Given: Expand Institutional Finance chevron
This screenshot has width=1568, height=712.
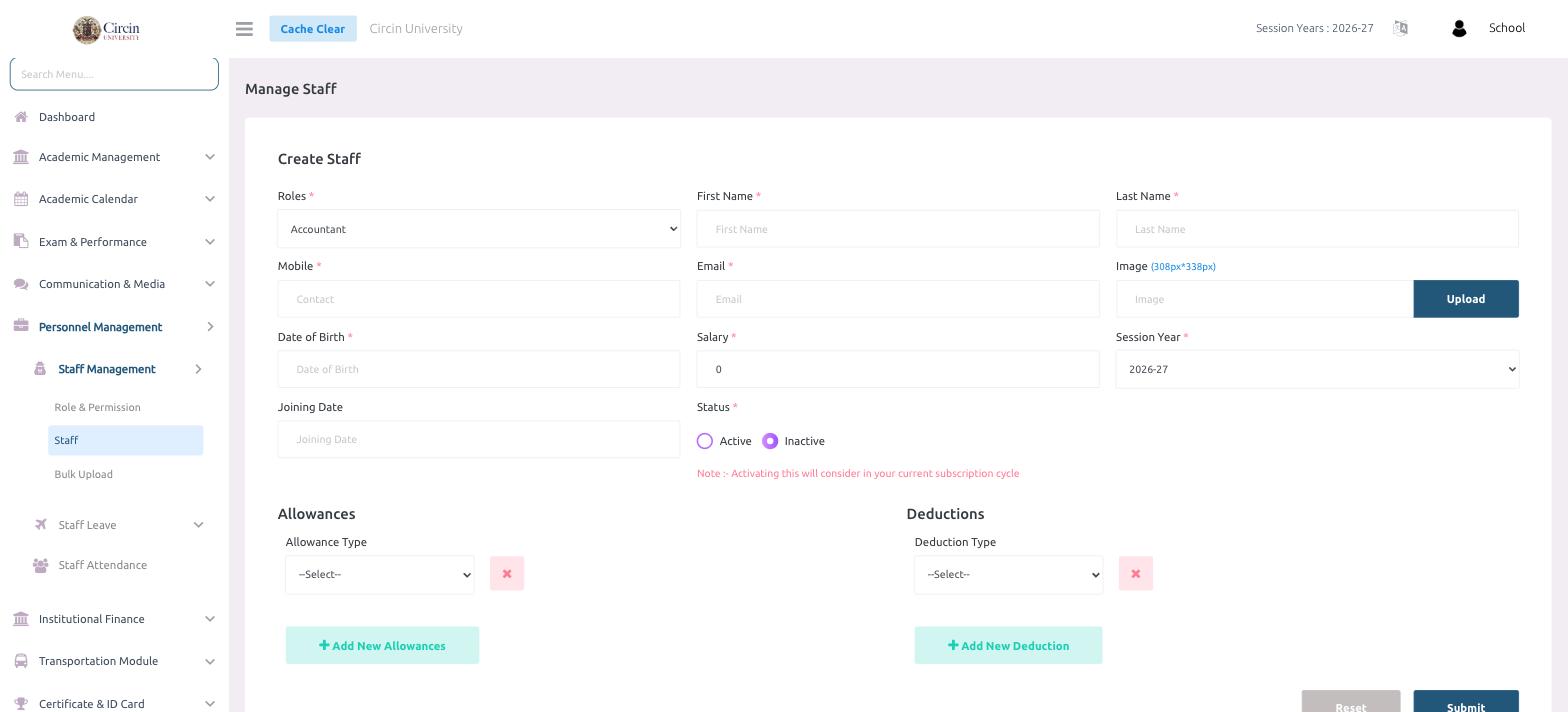Looking at the screenshot, I should point(210,619).
